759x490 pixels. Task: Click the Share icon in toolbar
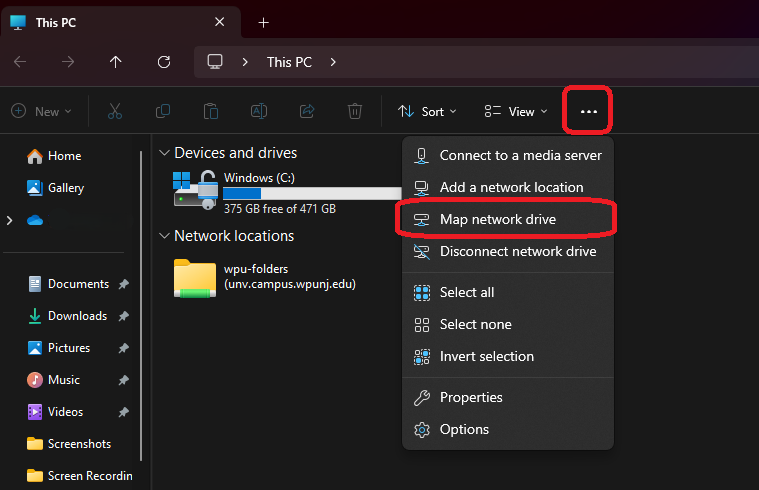pyautogui.click(x=307, y=111)
